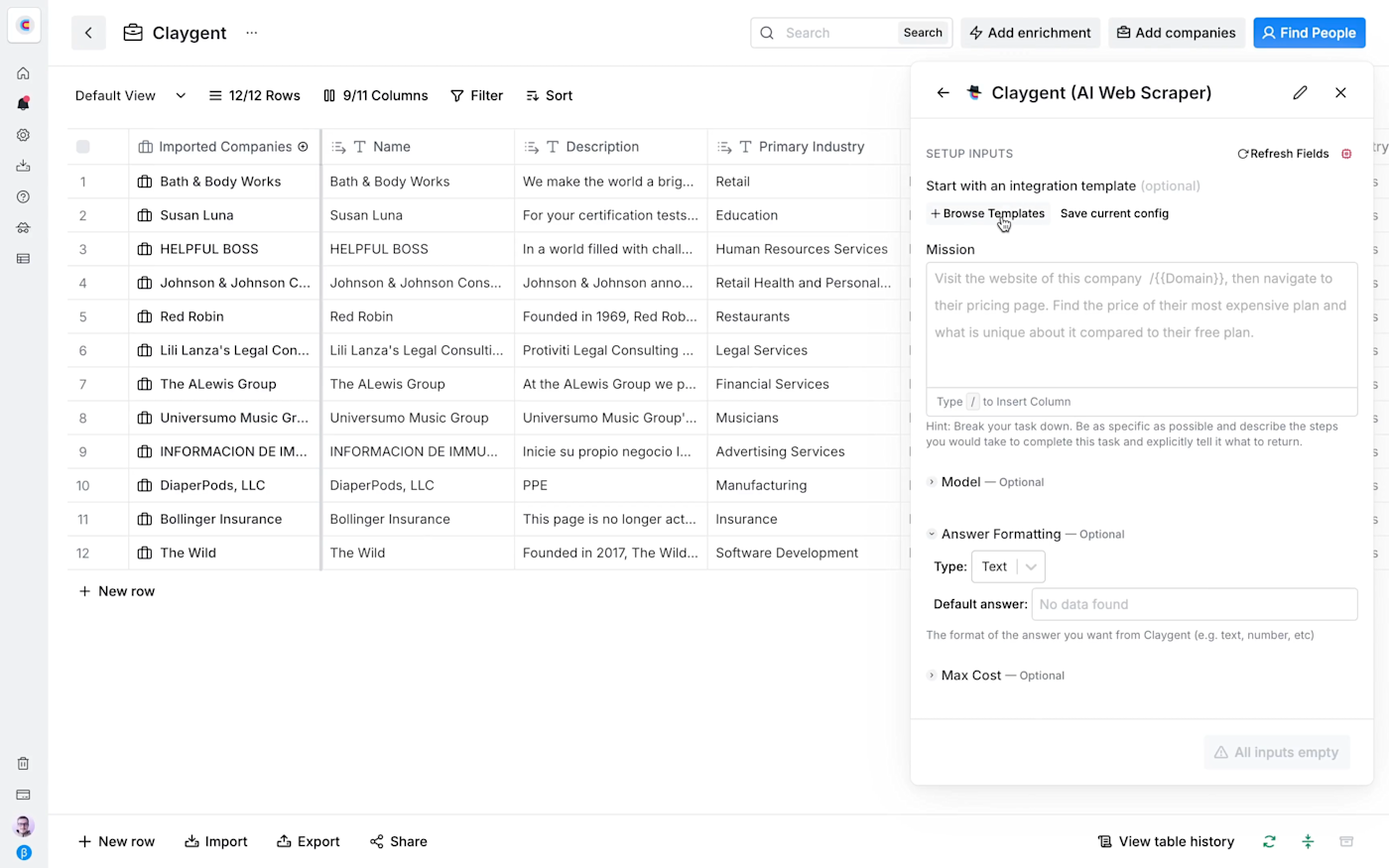The image size is (1389, 868).
Task: Click Refresh Fields
Action: [1283, 154]
